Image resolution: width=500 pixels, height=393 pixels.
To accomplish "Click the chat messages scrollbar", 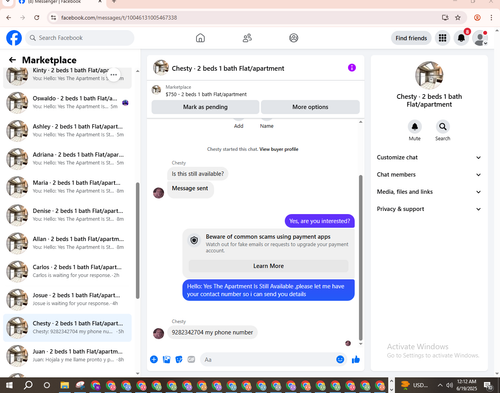I will click(360, 257).
